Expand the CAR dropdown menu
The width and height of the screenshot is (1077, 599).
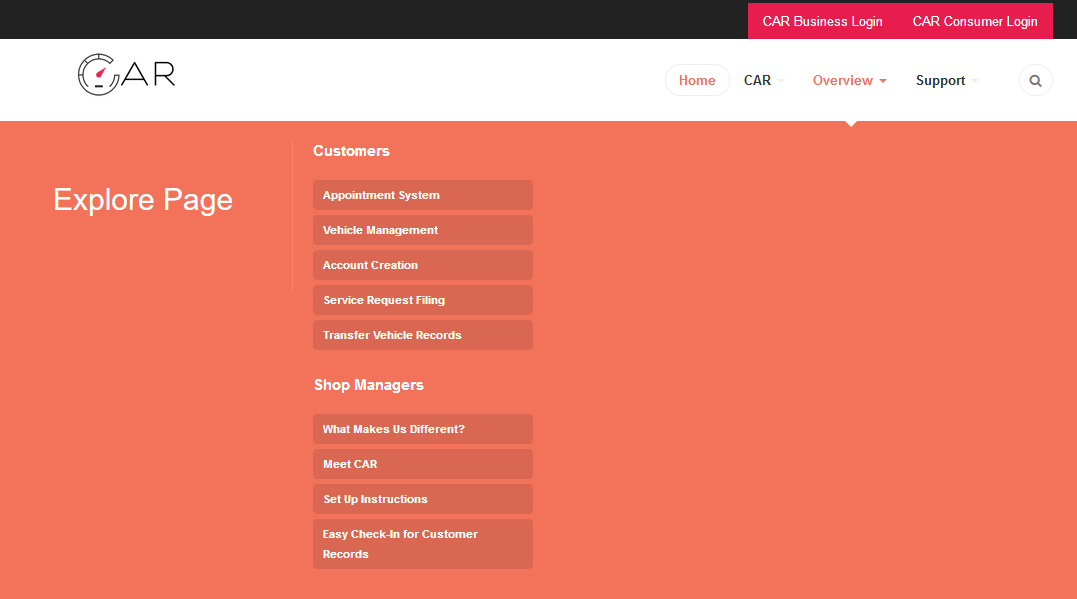[x=764, y=80]
